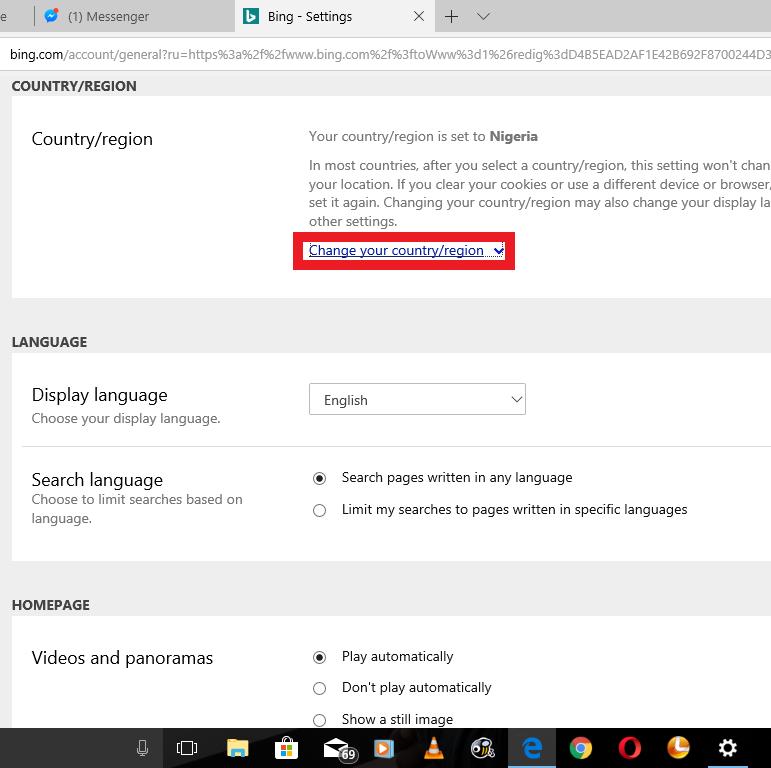Click the bing.com address bar
Screen dimensions: 771x768
[x=388, y=55]
